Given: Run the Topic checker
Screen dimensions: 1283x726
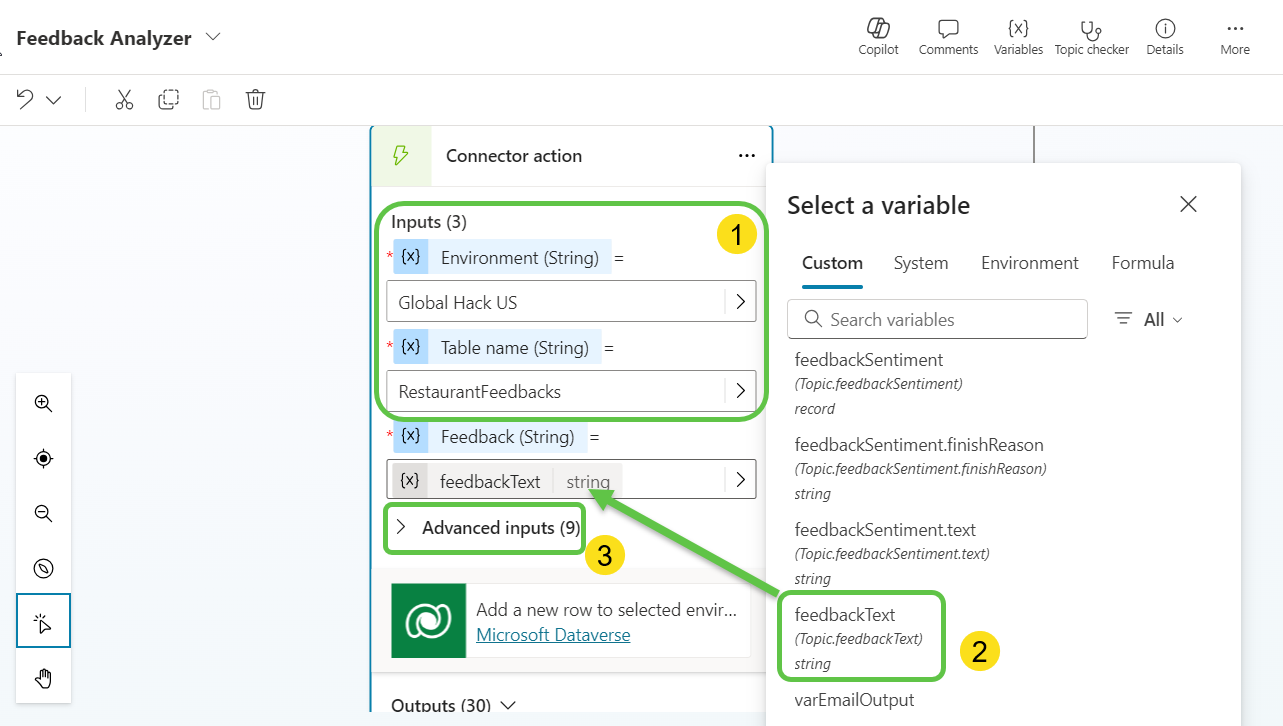Looking at the screenshot, I should (x=1091, y=37).
